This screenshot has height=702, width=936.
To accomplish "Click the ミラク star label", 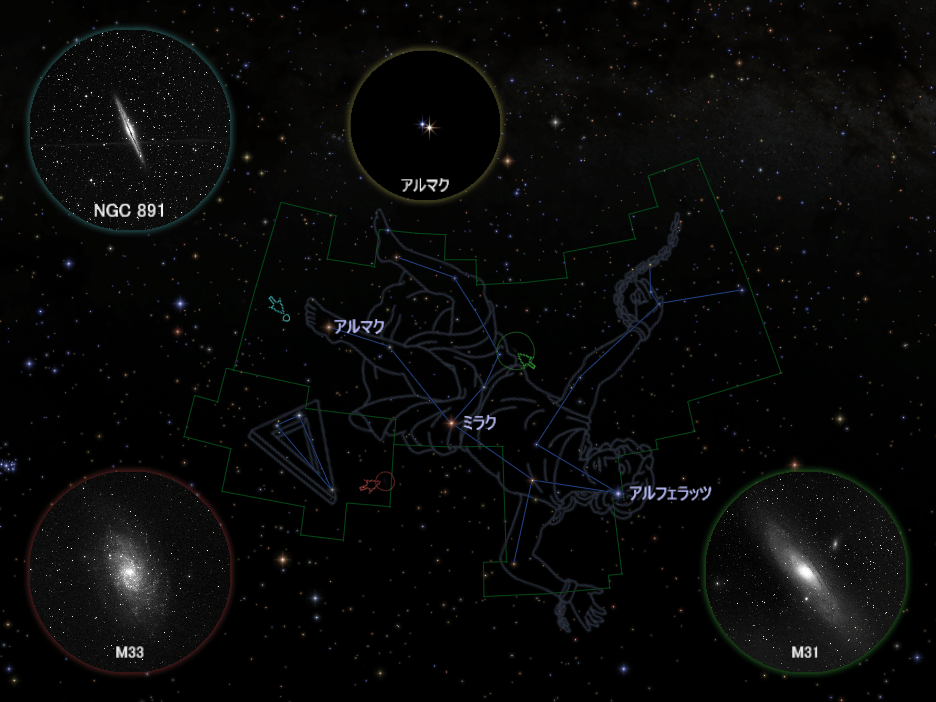I will [x=479, y=423].
